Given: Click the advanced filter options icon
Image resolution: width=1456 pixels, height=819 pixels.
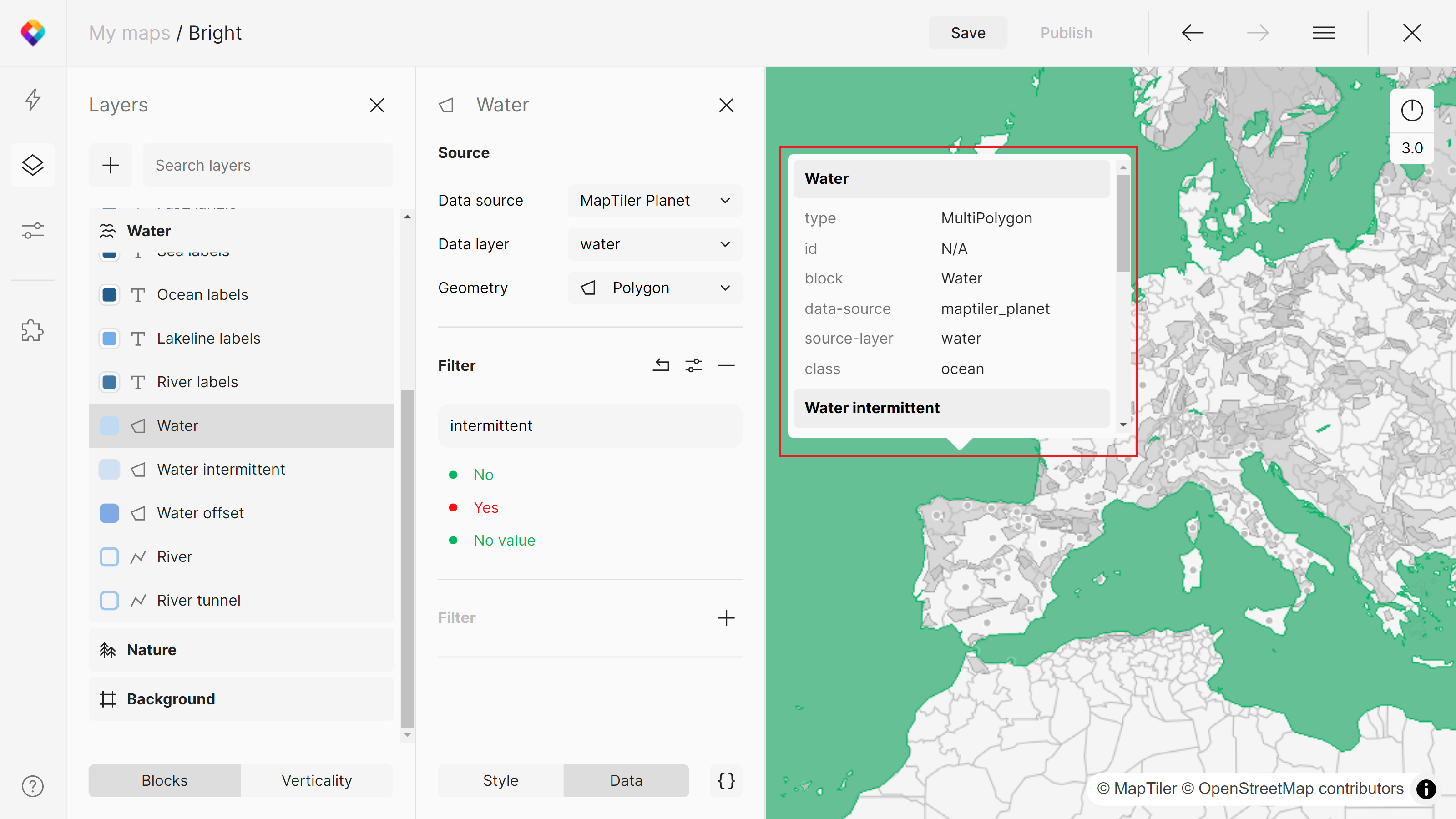Looking at the screenshot, I should [694, 364].
